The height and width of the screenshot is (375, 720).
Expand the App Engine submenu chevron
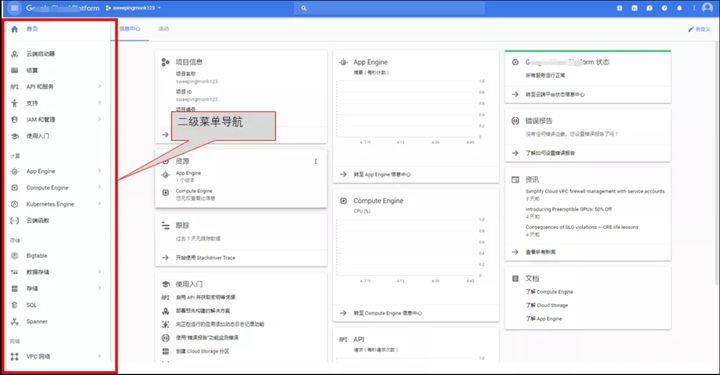click(100, 171)
